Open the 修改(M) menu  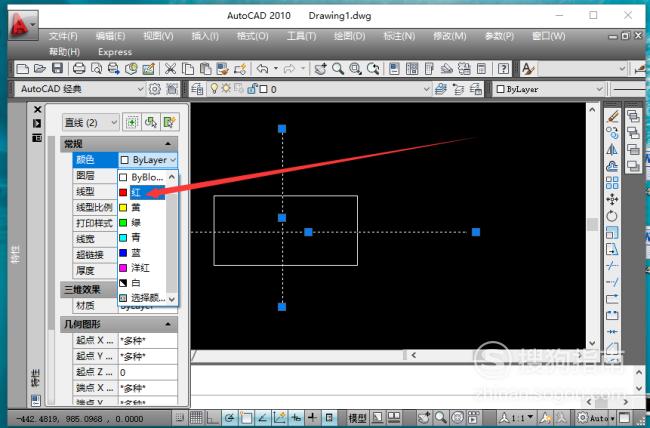449,36
